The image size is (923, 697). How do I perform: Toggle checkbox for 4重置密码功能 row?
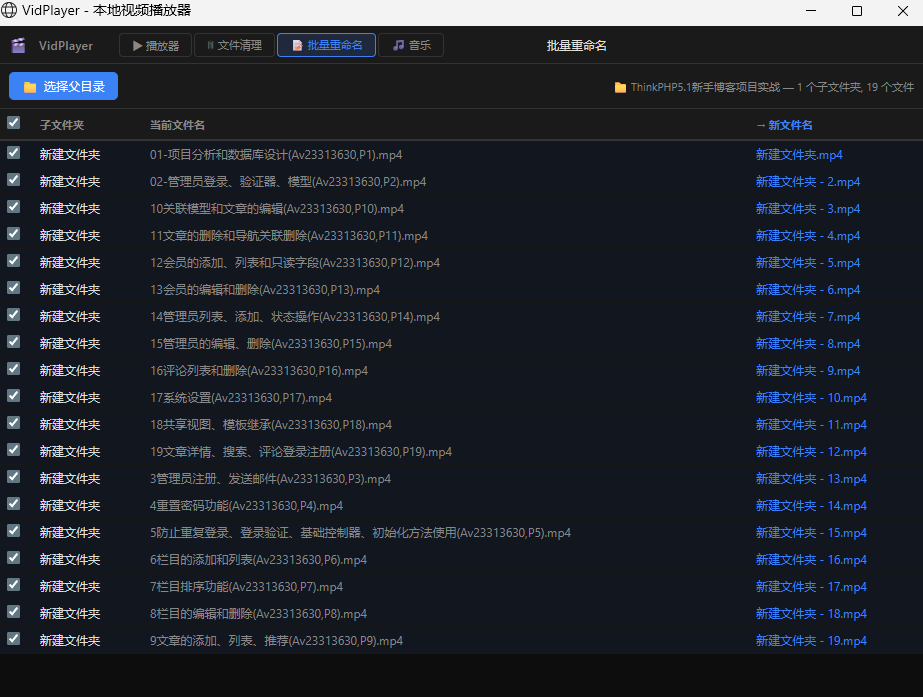(x=14, y=504)
